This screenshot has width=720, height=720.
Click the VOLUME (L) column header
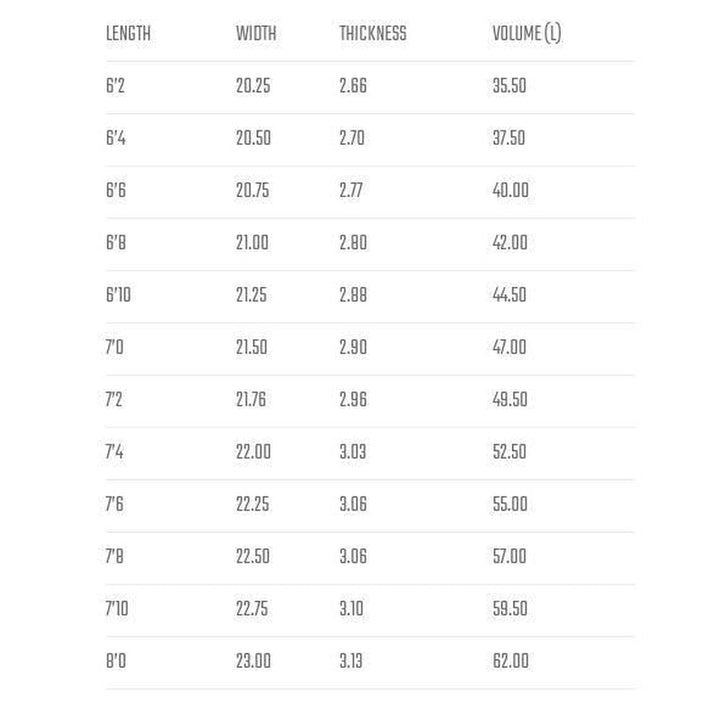(x=526, y=34)
